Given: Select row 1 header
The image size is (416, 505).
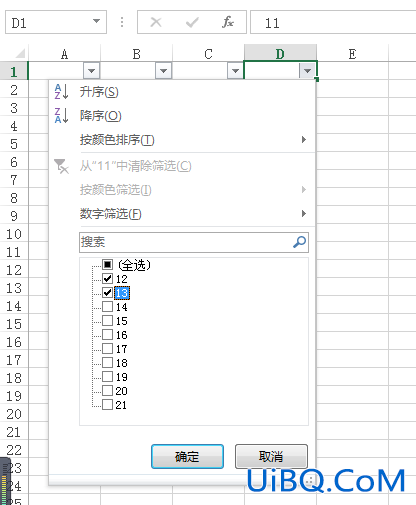Looking at the screenshot, I should (14, 71).
